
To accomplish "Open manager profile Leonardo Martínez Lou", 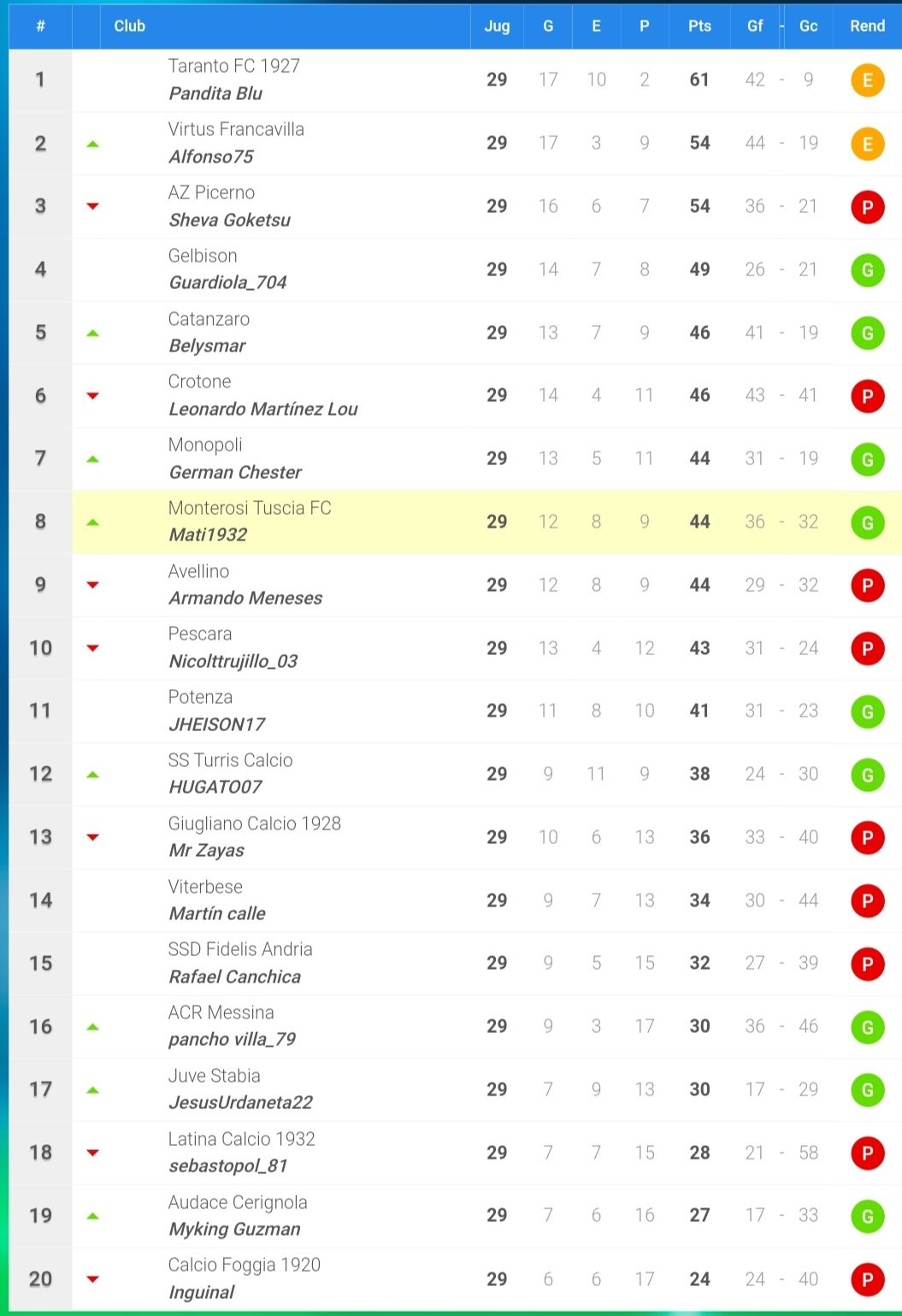I will (262, 409).
